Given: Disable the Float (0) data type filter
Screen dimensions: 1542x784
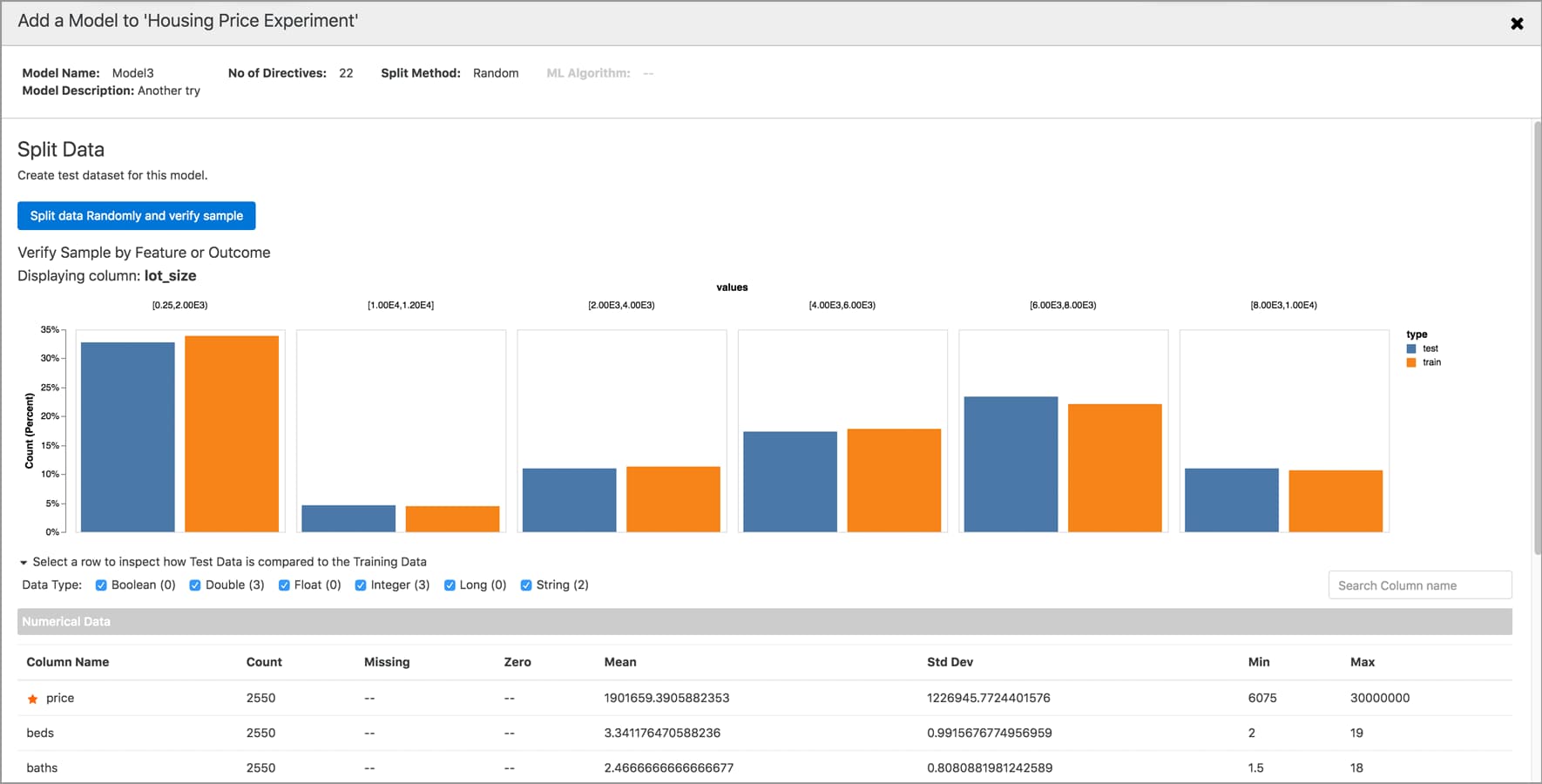Looking at the screenshot, I should click(x=284, y=585).
